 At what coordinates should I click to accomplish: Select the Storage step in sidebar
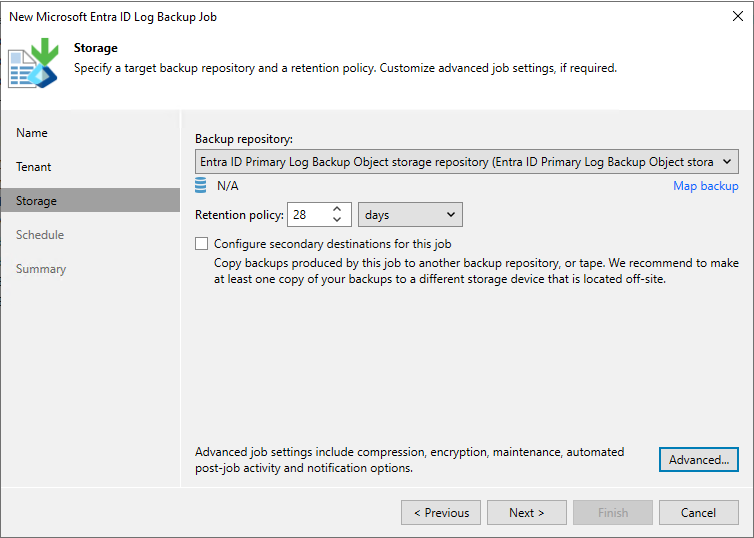pos(37,201)
